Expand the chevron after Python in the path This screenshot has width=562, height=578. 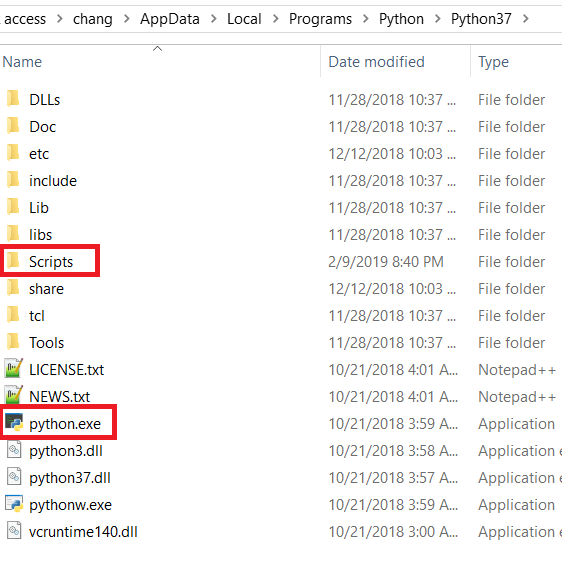[437, 18]
